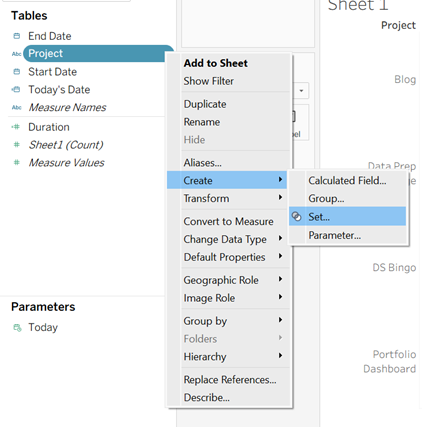Open the dropdown arrow behind the context menu
422x427 pixels.
coord(301,91)
